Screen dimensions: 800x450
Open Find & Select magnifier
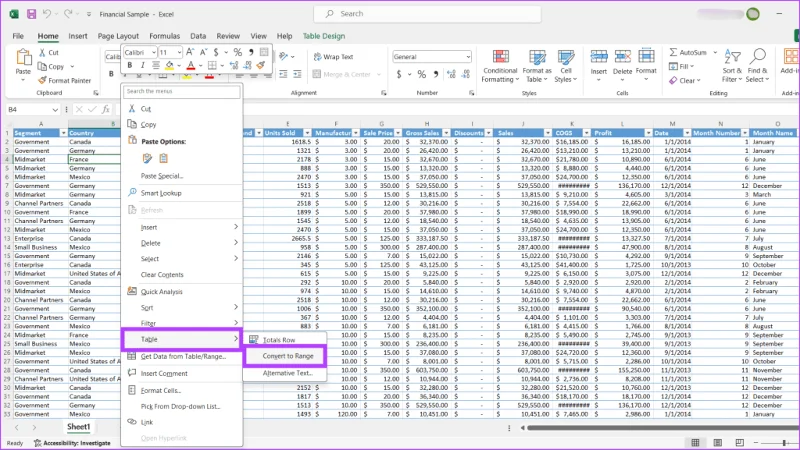[757, 66]
